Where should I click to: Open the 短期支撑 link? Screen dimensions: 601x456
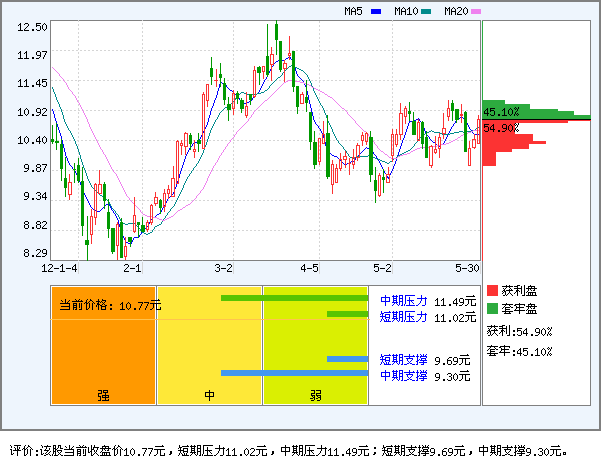[403, 360]
